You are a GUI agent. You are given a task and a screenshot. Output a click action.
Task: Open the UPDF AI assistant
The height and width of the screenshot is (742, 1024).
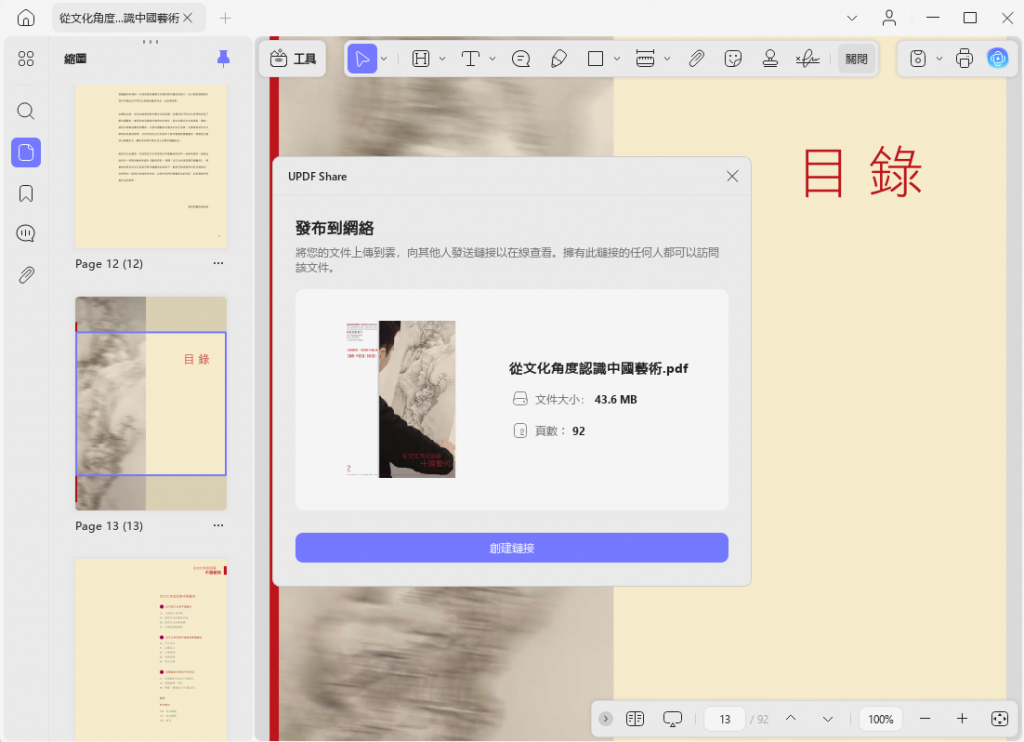click(x=998, y=59)
